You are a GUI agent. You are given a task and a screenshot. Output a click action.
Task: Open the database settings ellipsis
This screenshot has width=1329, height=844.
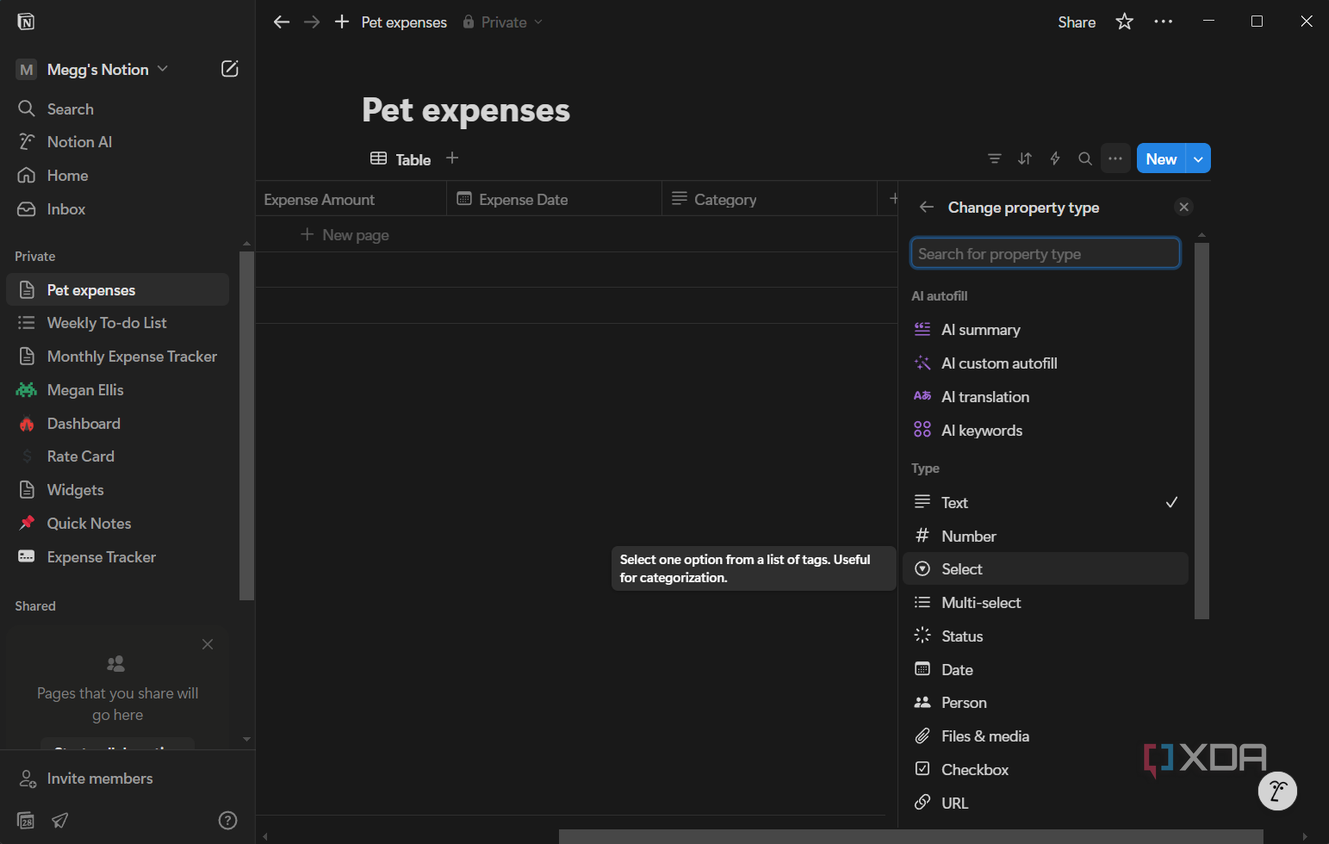click(x=1115, y=159)
